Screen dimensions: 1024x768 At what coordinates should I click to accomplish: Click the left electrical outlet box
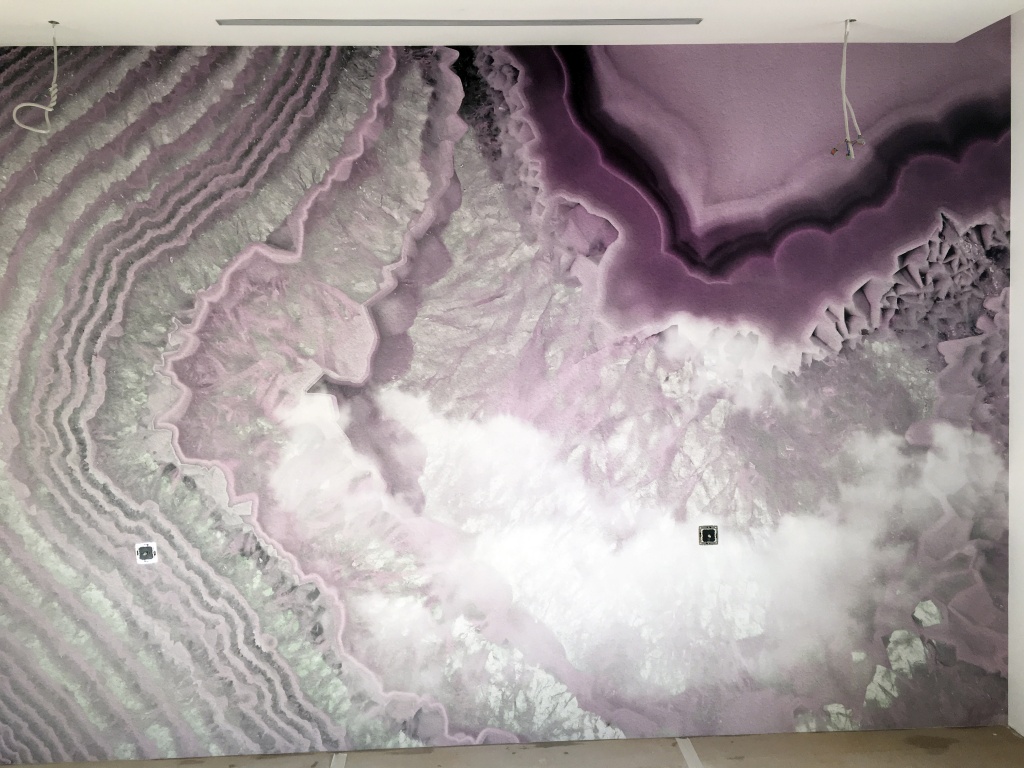coord(147,552)
